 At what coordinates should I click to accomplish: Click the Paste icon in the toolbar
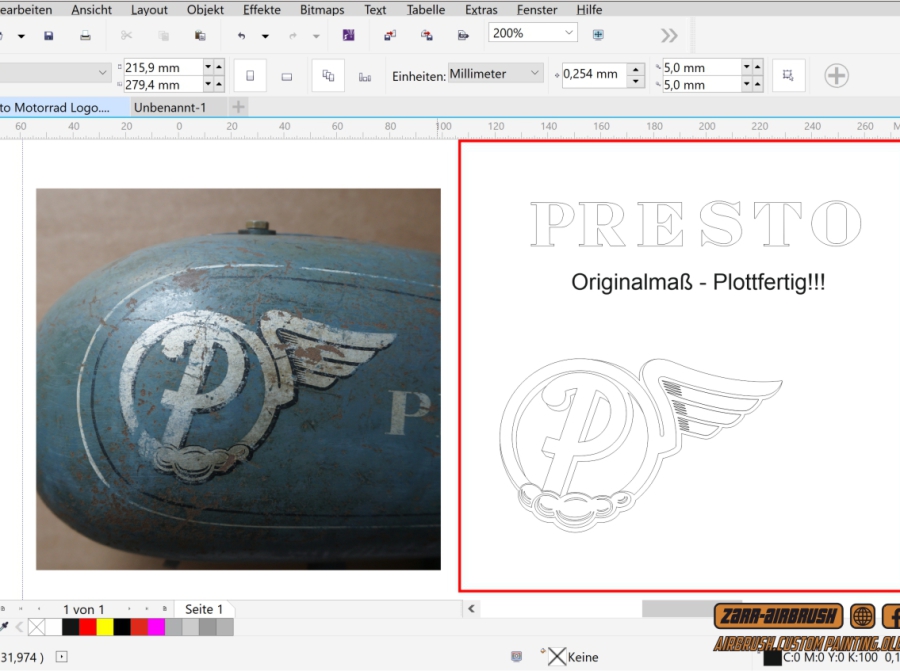click(200, 36)
